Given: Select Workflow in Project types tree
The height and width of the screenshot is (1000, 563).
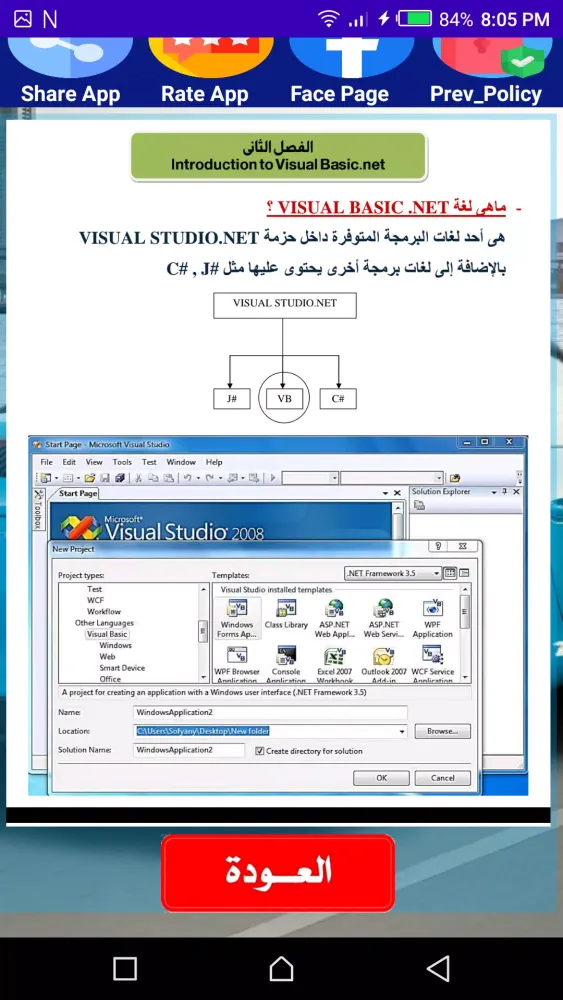Looking at the screenshot, I should coord(104,612).
